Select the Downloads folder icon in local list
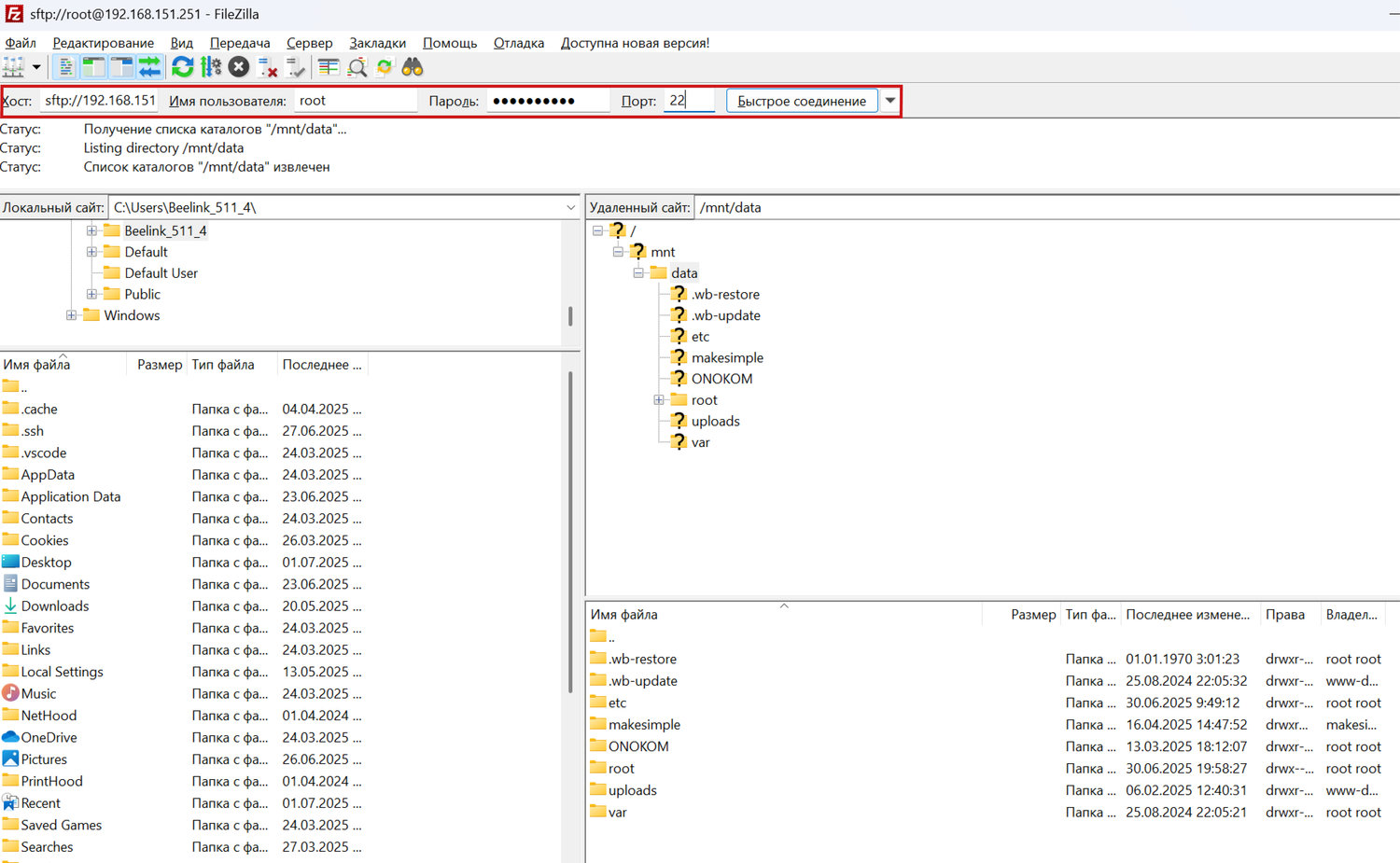 (10, 605)
